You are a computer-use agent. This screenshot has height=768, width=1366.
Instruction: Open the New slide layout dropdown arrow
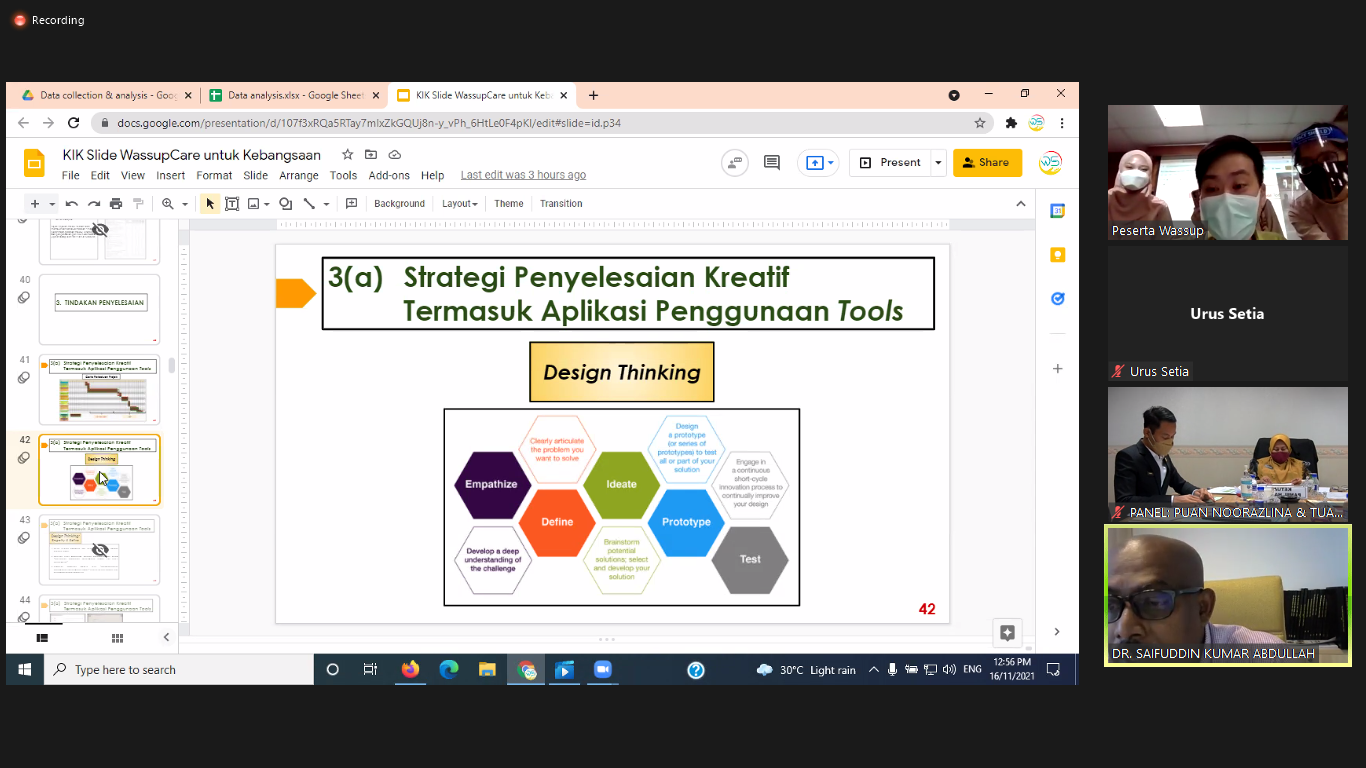point(52,204)
